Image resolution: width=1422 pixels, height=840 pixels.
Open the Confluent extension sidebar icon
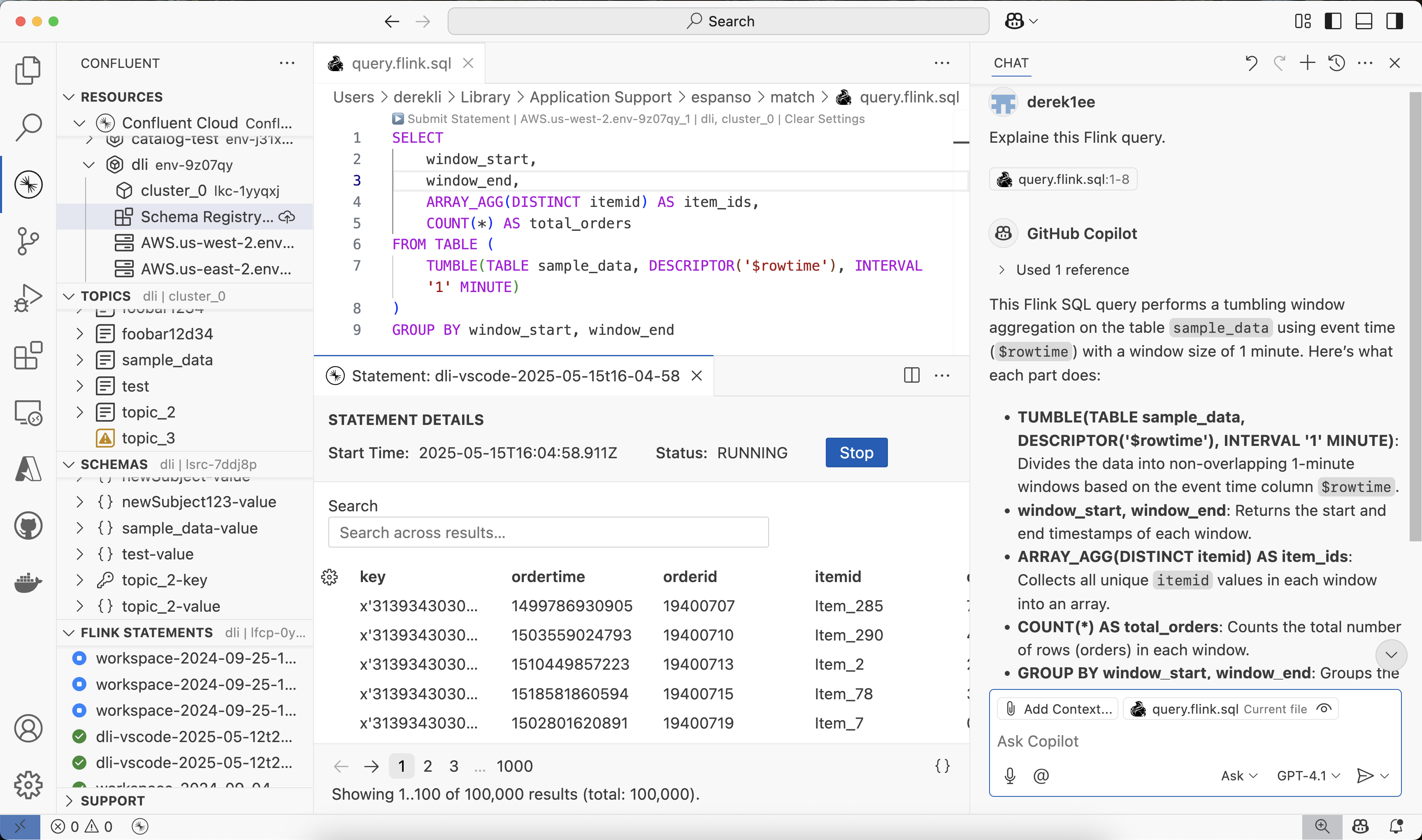tap(28, 184)
